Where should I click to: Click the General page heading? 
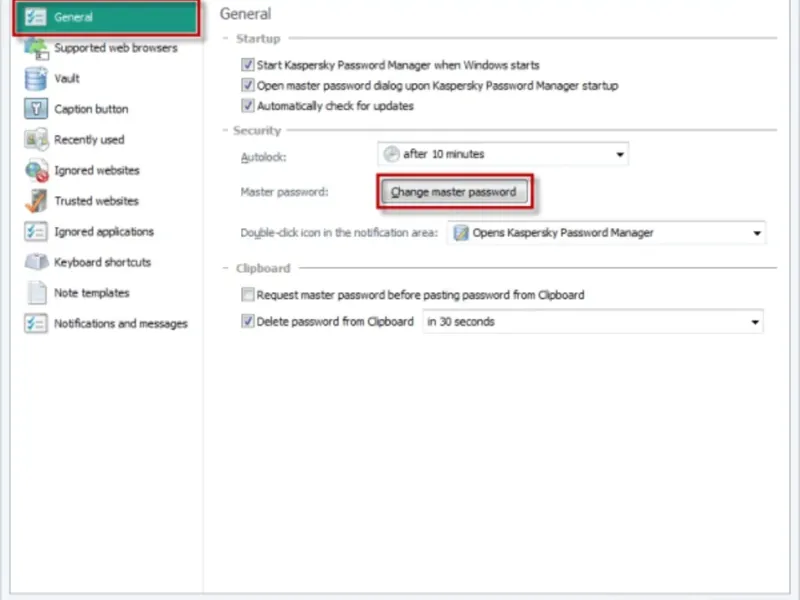245,14
